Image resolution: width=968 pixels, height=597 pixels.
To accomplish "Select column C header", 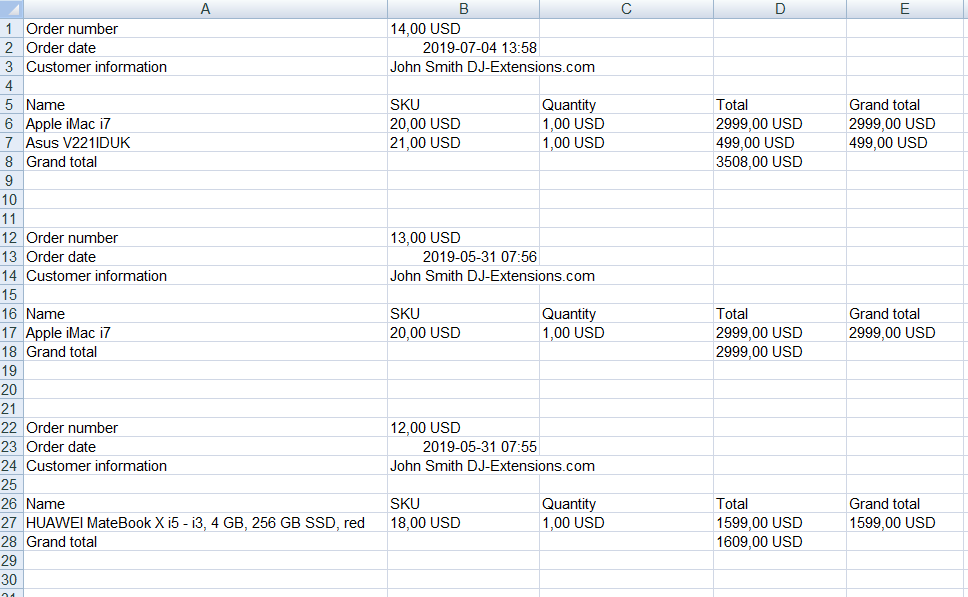I will pyautogui.click(x=626, y=9).
